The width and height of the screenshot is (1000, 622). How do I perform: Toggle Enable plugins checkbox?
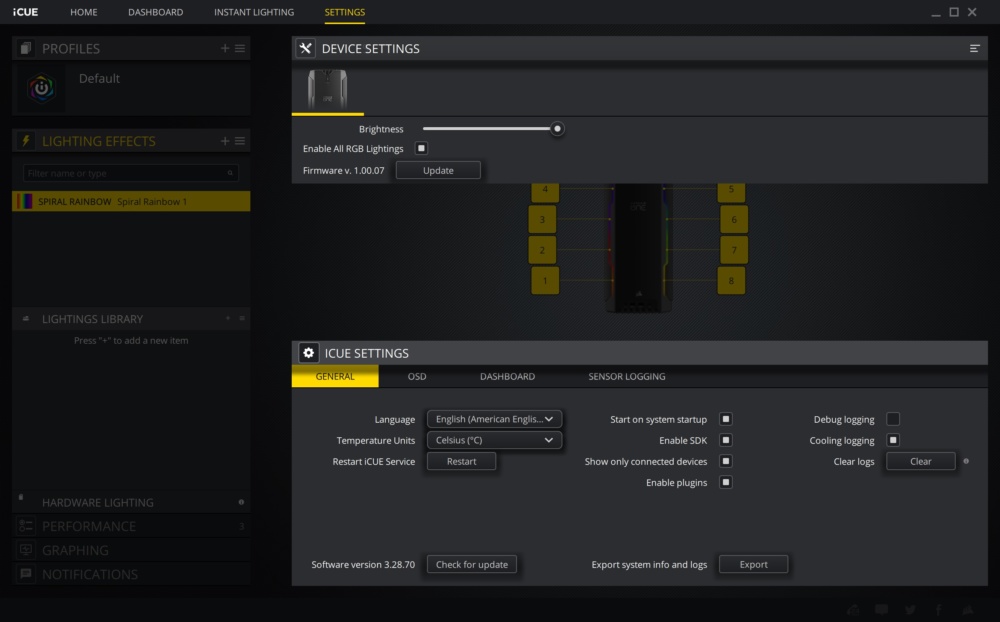726,482
